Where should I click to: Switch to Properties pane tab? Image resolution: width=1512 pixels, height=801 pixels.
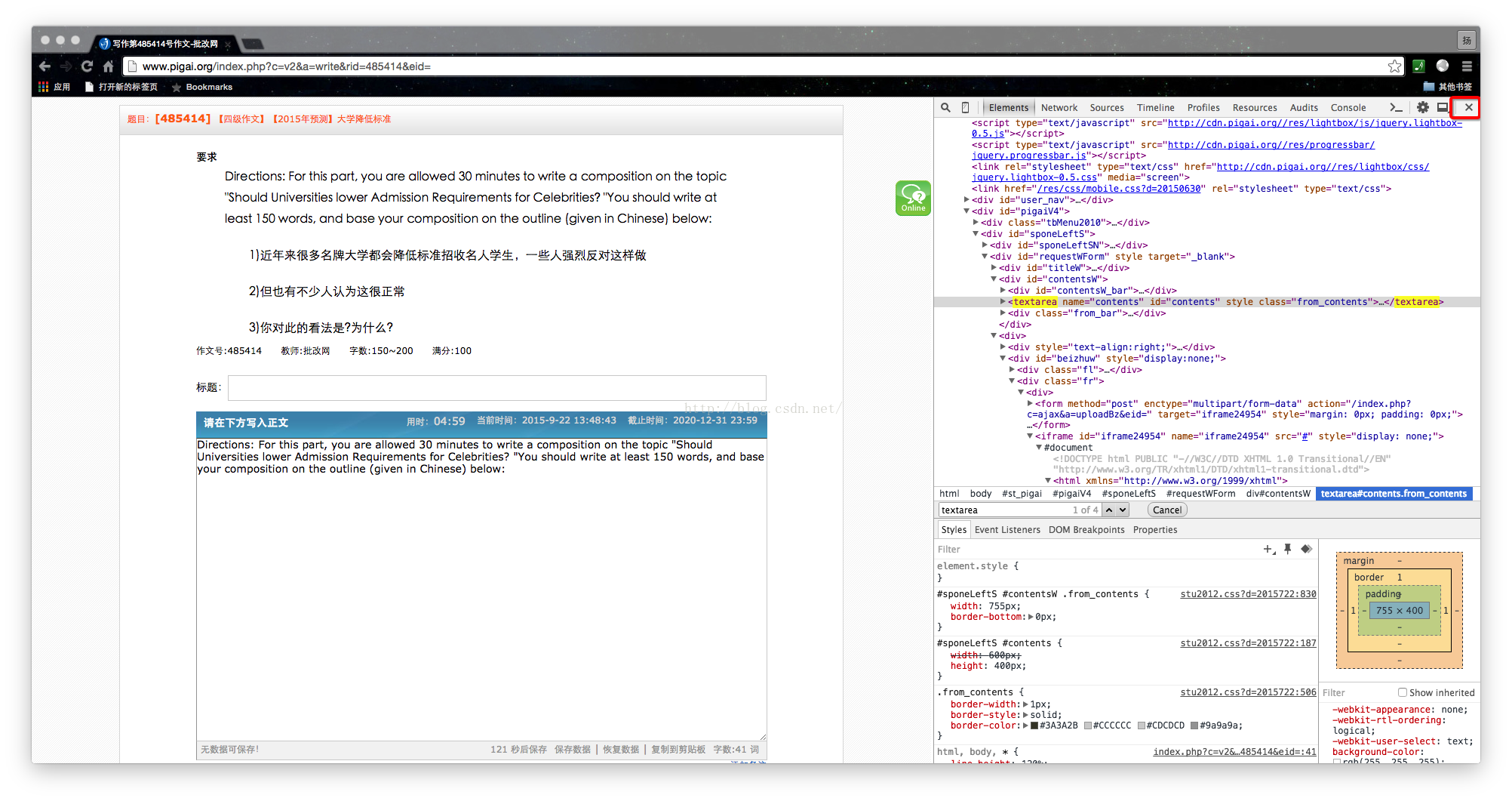coord(1155,530)
